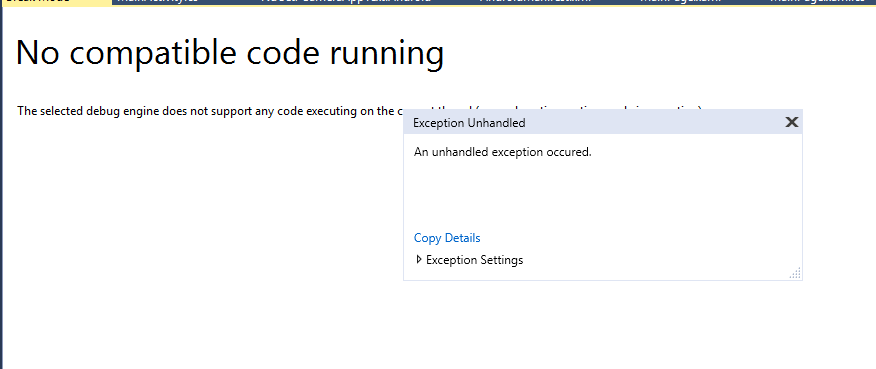Click the popup resize grip
The height and width of the screenshot is (369, 876).
795,273
